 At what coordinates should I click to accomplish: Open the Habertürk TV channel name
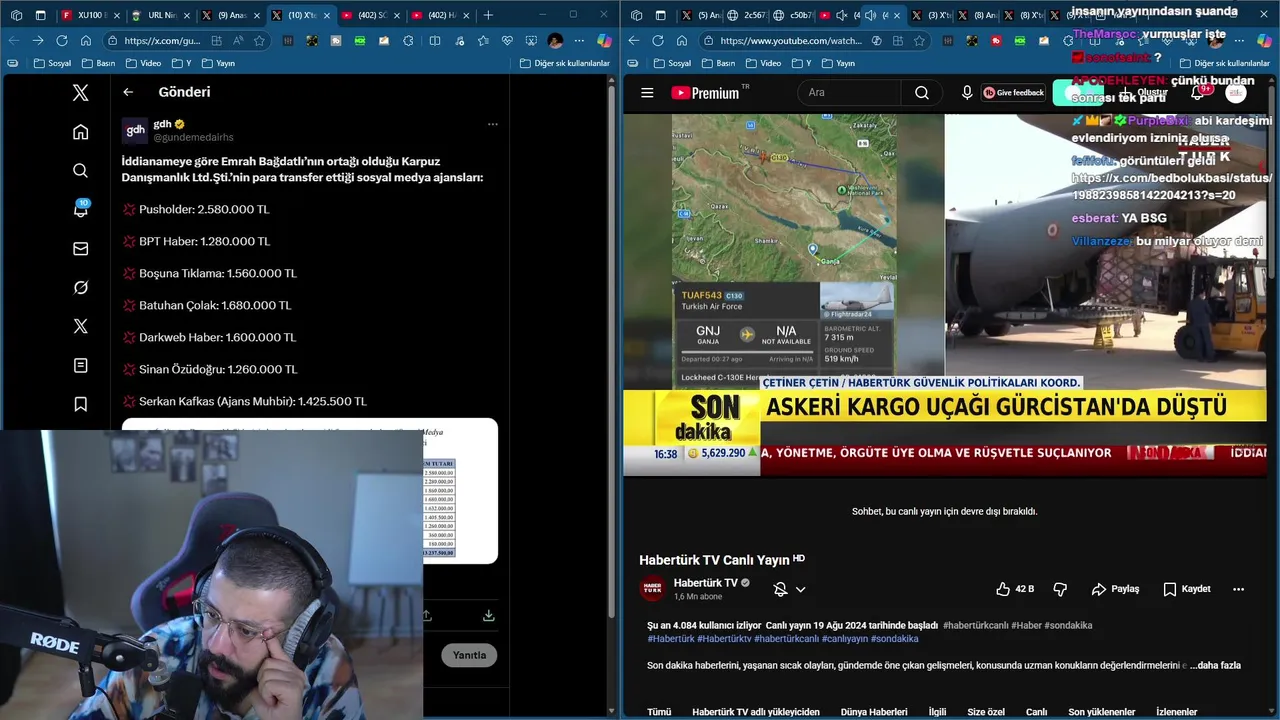pyautogui.click(x=706, y=583)
